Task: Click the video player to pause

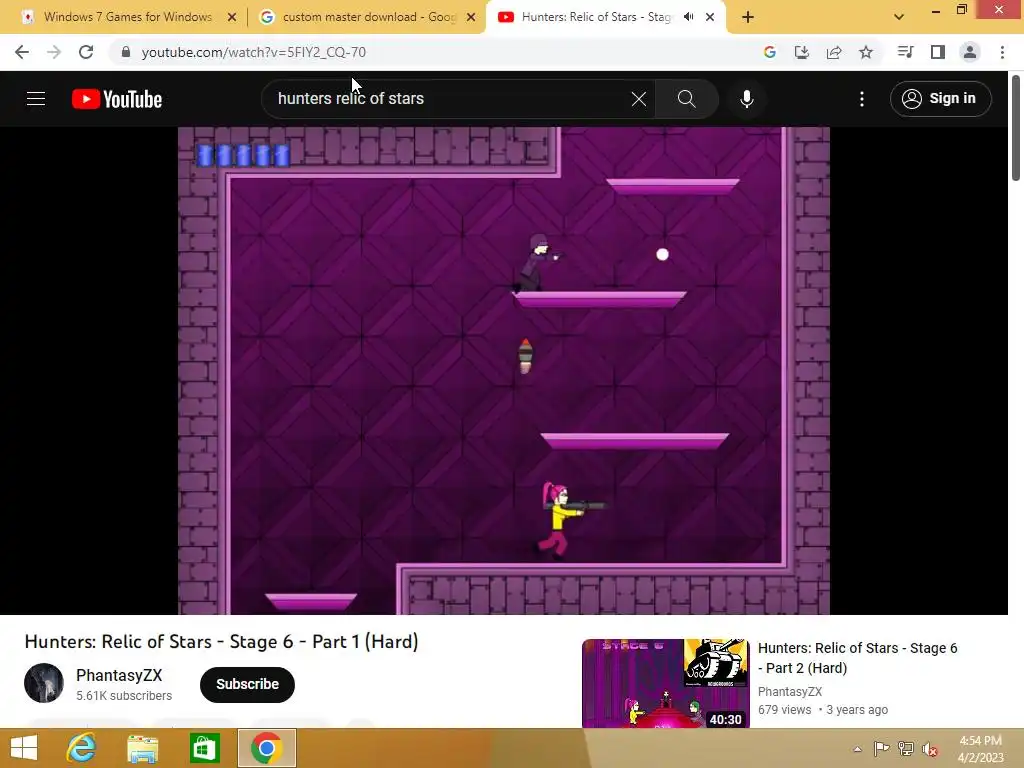Action: pos(504,370)
